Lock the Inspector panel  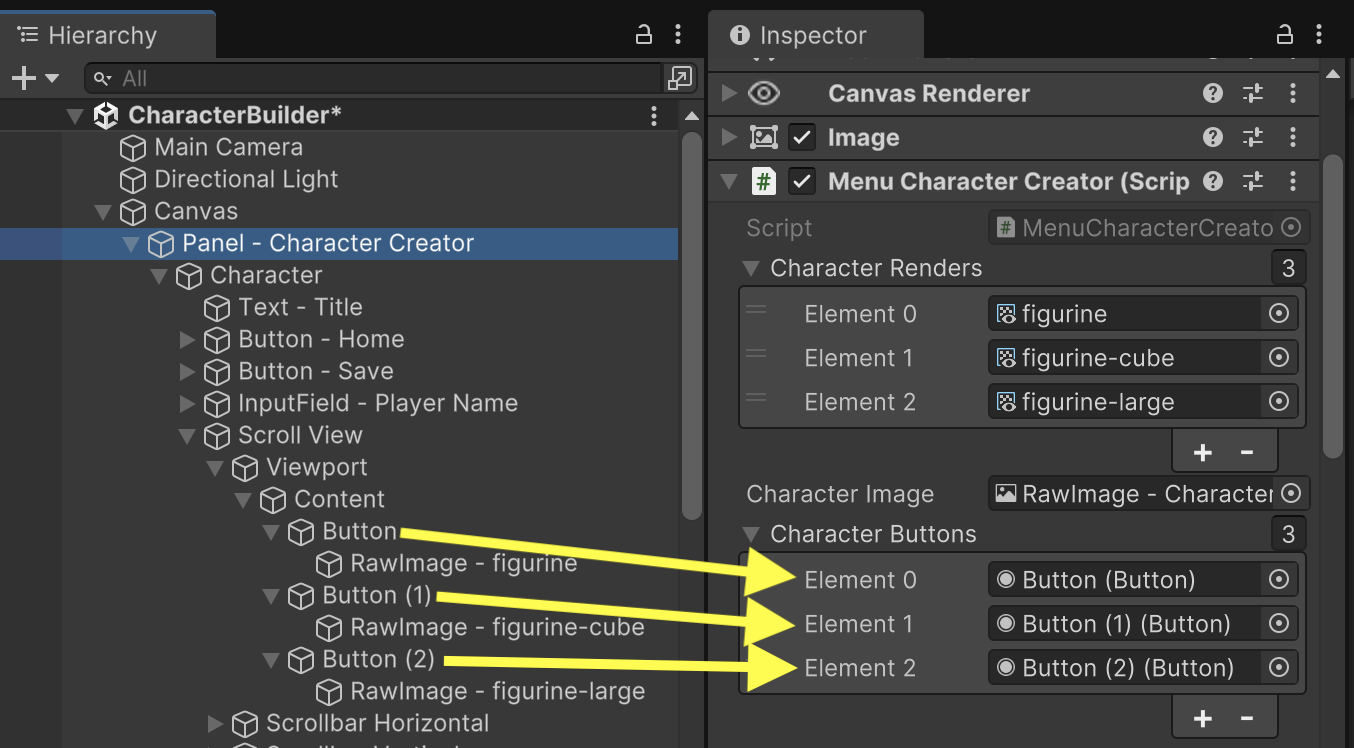(1285, 35)
